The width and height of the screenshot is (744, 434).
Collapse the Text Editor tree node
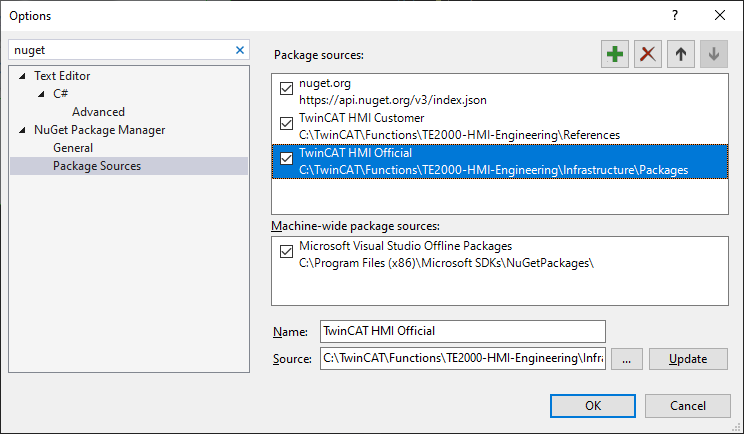[x=22, y=76]
